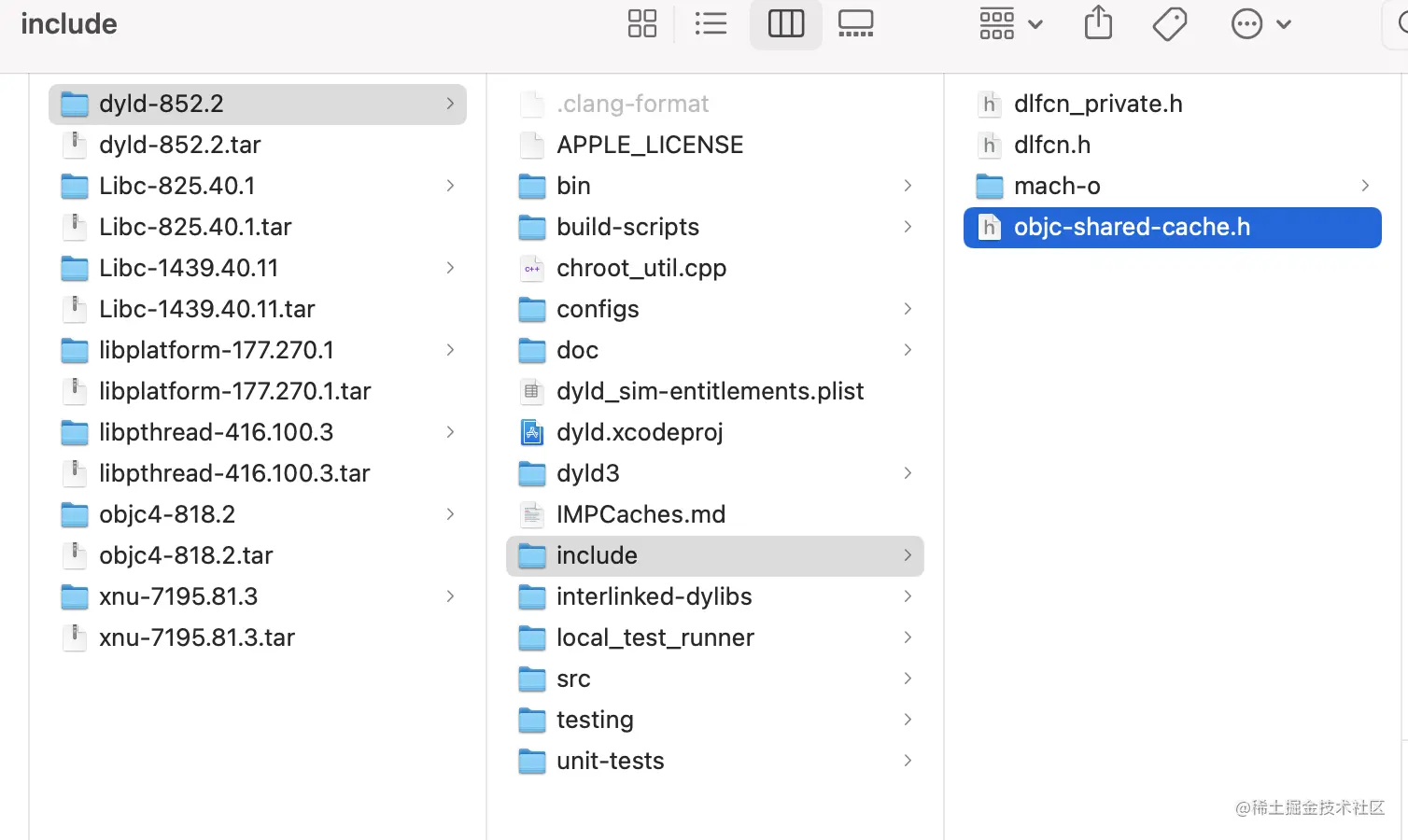This screenshot has width=1408, height=840.
Task: Select the dyld-852.2 folder icon
Action: tap(75, 104)
